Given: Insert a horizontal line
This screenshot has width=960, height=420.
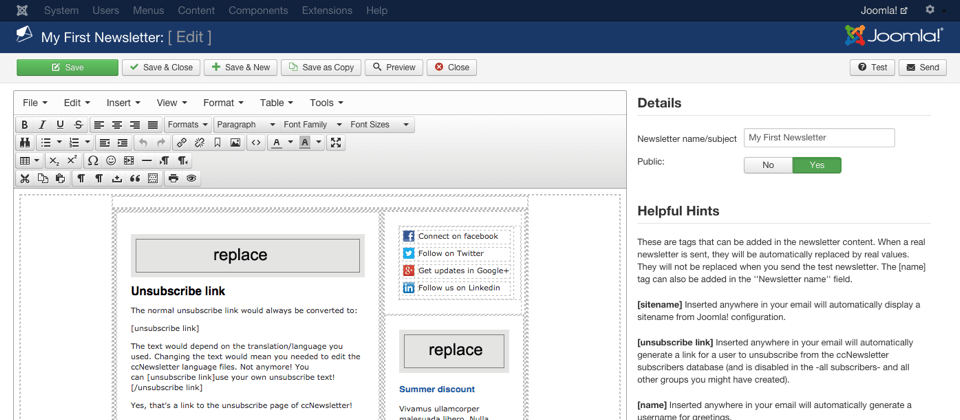Looking at the screenshot, I should 146,160.
